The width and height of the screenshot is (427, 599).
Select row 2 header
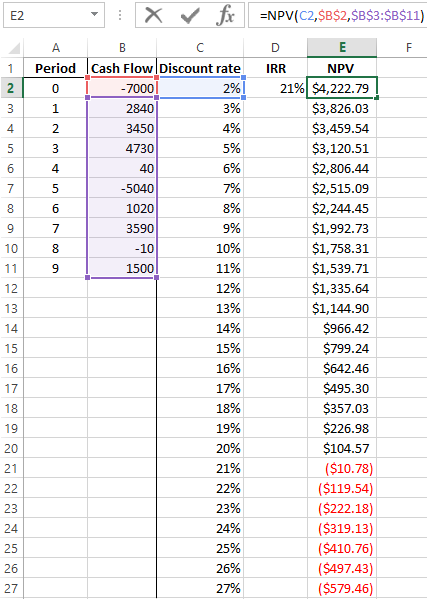pos(11,89)
